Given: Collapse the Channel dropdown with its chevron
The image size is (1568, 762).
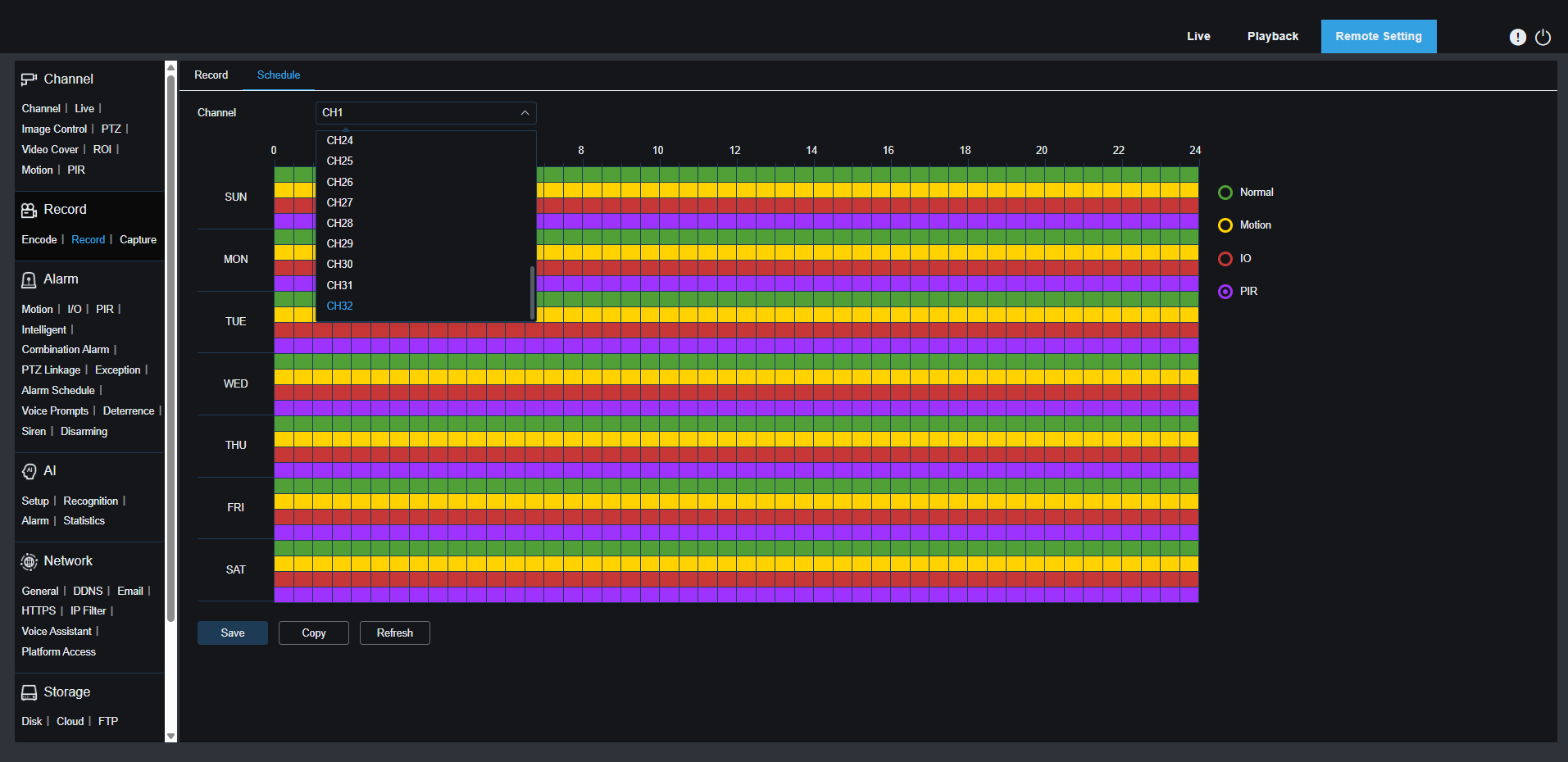Looking at the screenshot, I should [525, 112].
